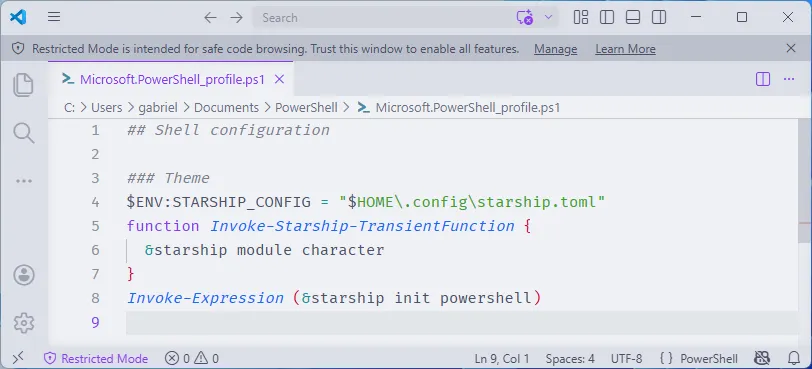Open the Learn More link

(x=625, y=49)
